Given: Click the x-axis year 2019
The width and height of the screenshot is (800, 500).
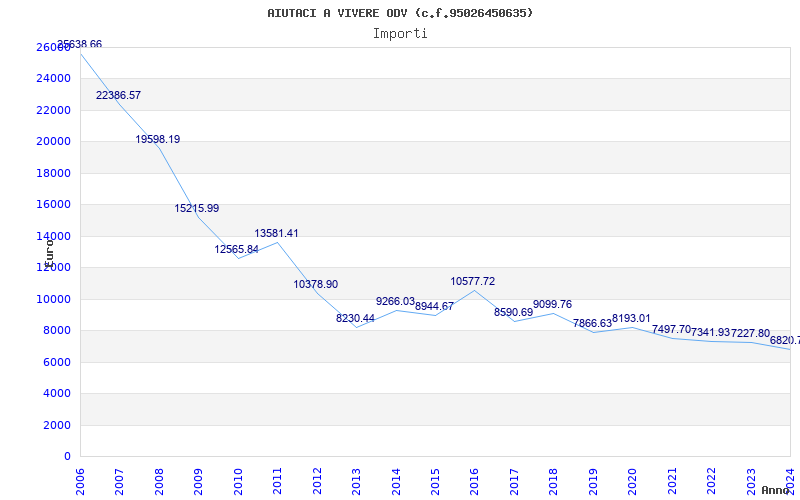Looking at the screenshot, I should pyautogui.click(x=592, y=481).
